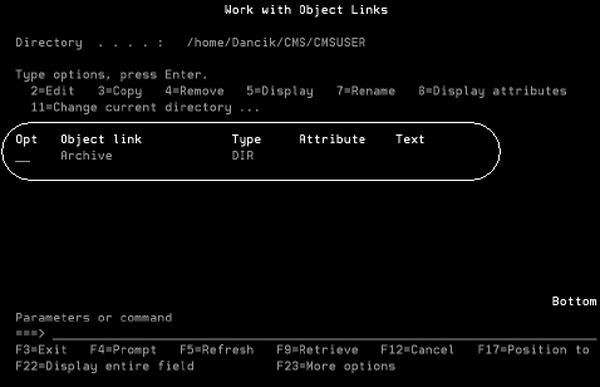
Task: Click the directory path /home/Dancik/CMS/CMSUSER
Action: coord(276,42)
